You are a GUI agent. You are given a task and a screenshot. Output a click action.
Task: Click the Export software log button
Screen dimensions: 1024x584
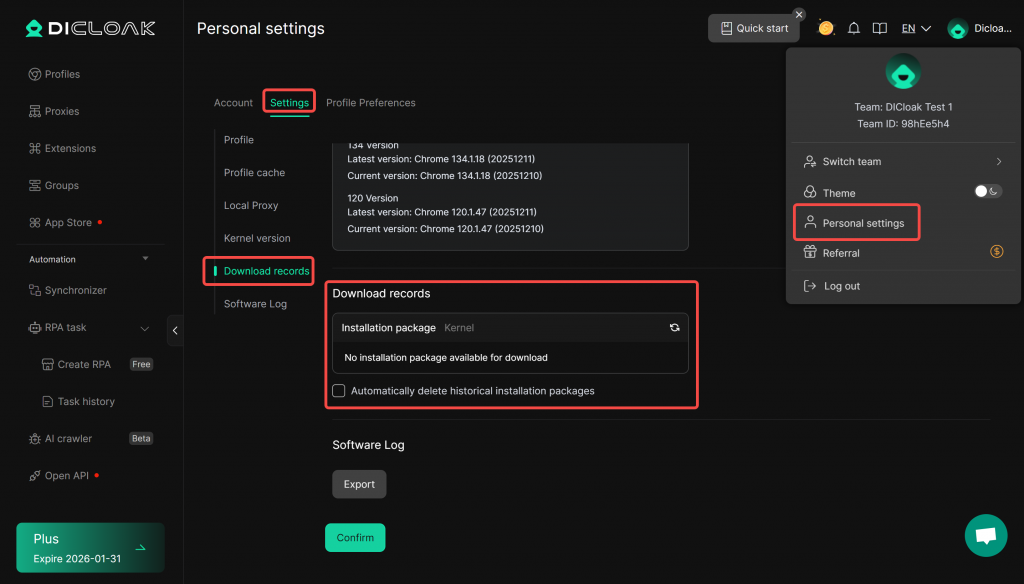click(x=359, y=484)
